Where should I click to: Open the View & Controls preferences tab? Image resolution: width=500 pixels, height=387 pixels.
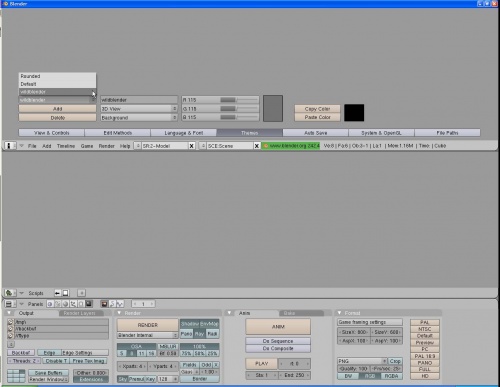pos(51,133)
